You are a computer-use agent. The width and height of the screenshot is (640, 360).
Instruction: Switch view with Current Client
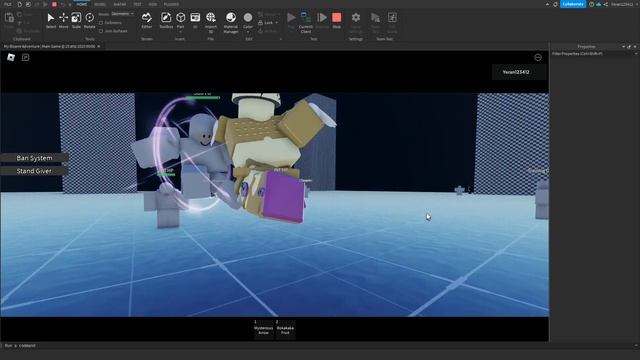[306, 22]
